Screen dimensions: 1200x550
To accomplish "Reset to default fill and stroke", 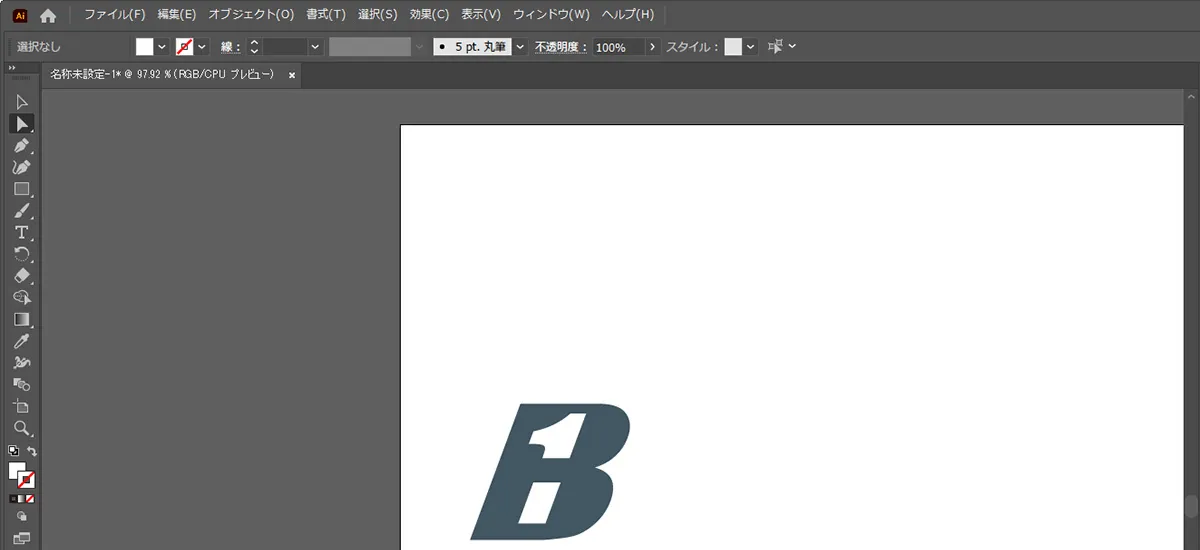I will pos(12,451).
